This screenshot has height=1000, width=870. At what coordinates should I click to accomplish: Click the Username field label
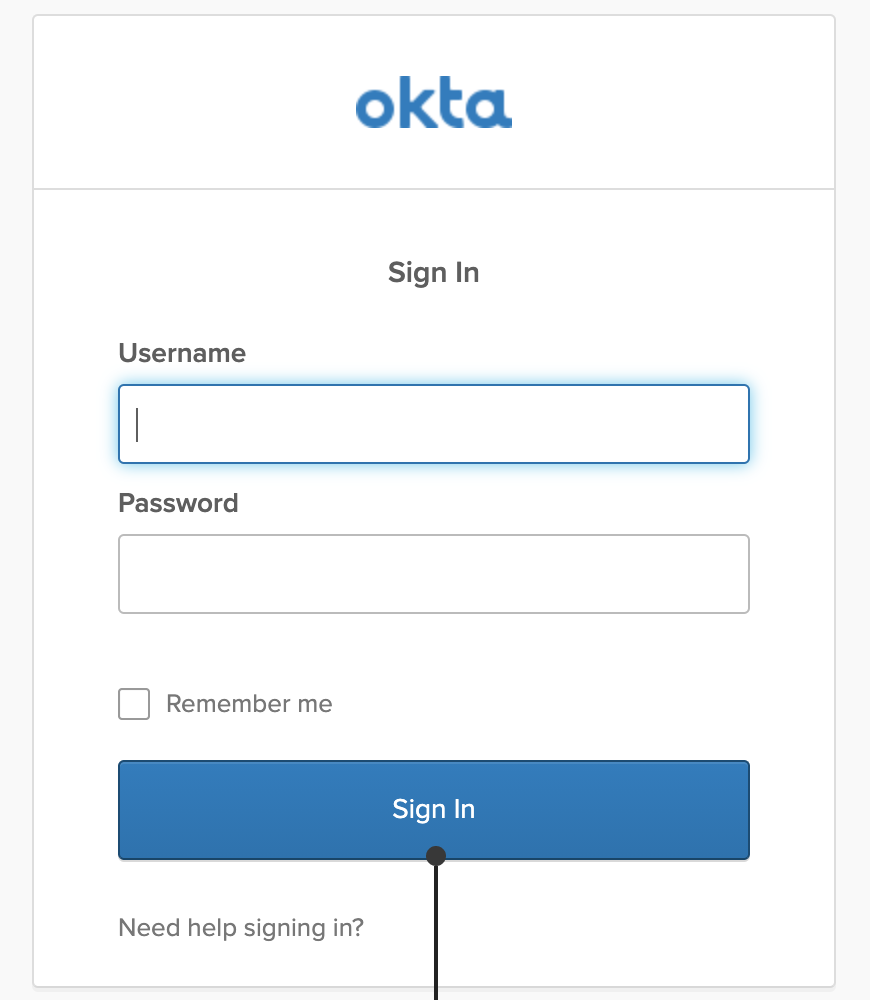(182, 353)
